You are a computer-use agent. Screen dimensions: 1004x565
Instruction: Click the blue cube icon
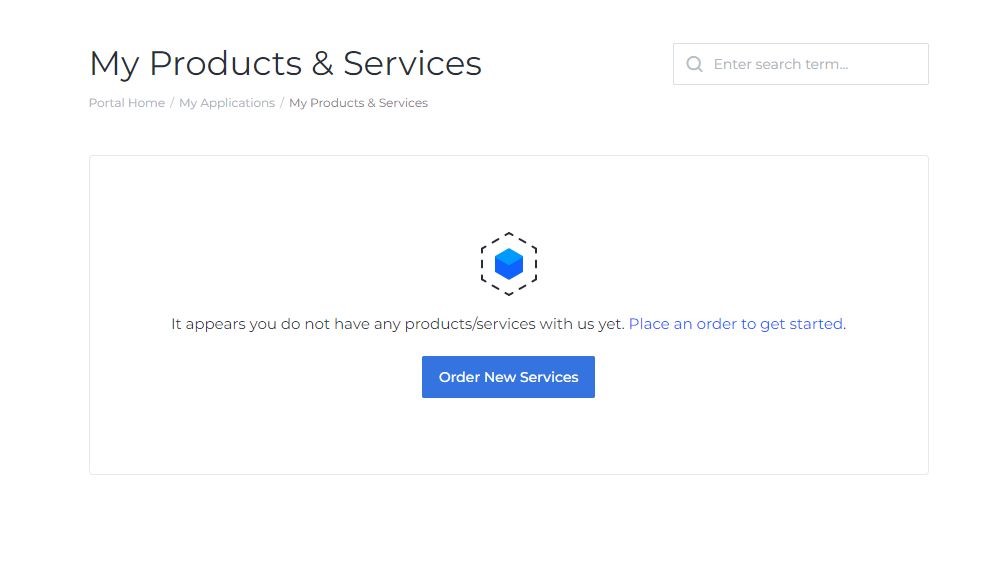point(509,264)
